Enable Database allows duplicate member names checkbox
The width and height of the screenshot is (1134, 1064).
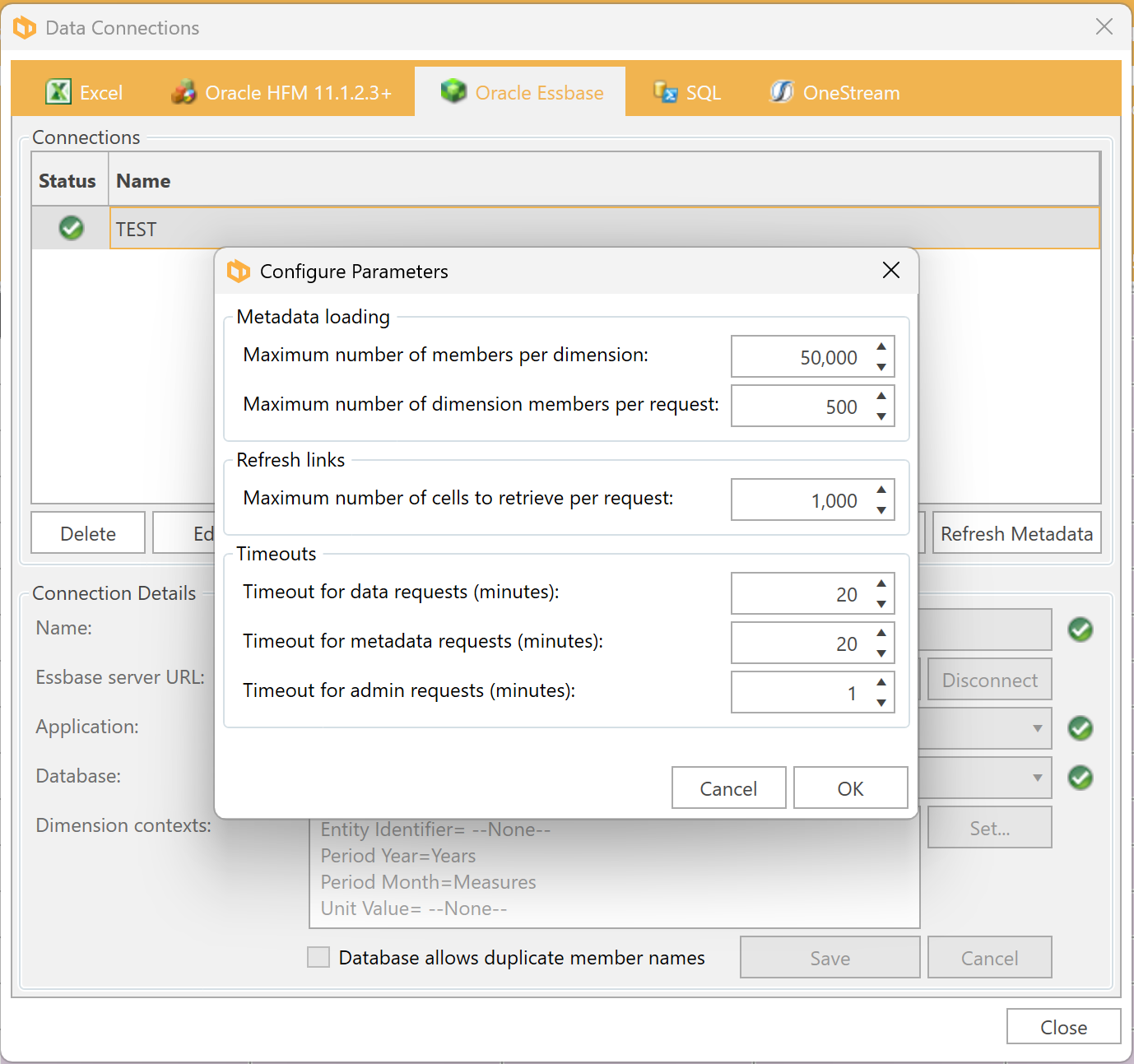[318, 957]
